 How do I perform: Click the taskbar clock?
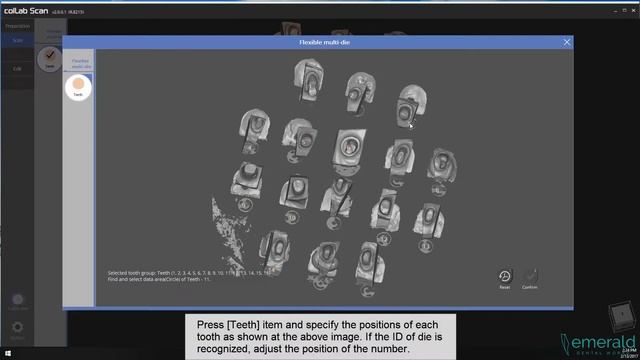coord(630,353)
